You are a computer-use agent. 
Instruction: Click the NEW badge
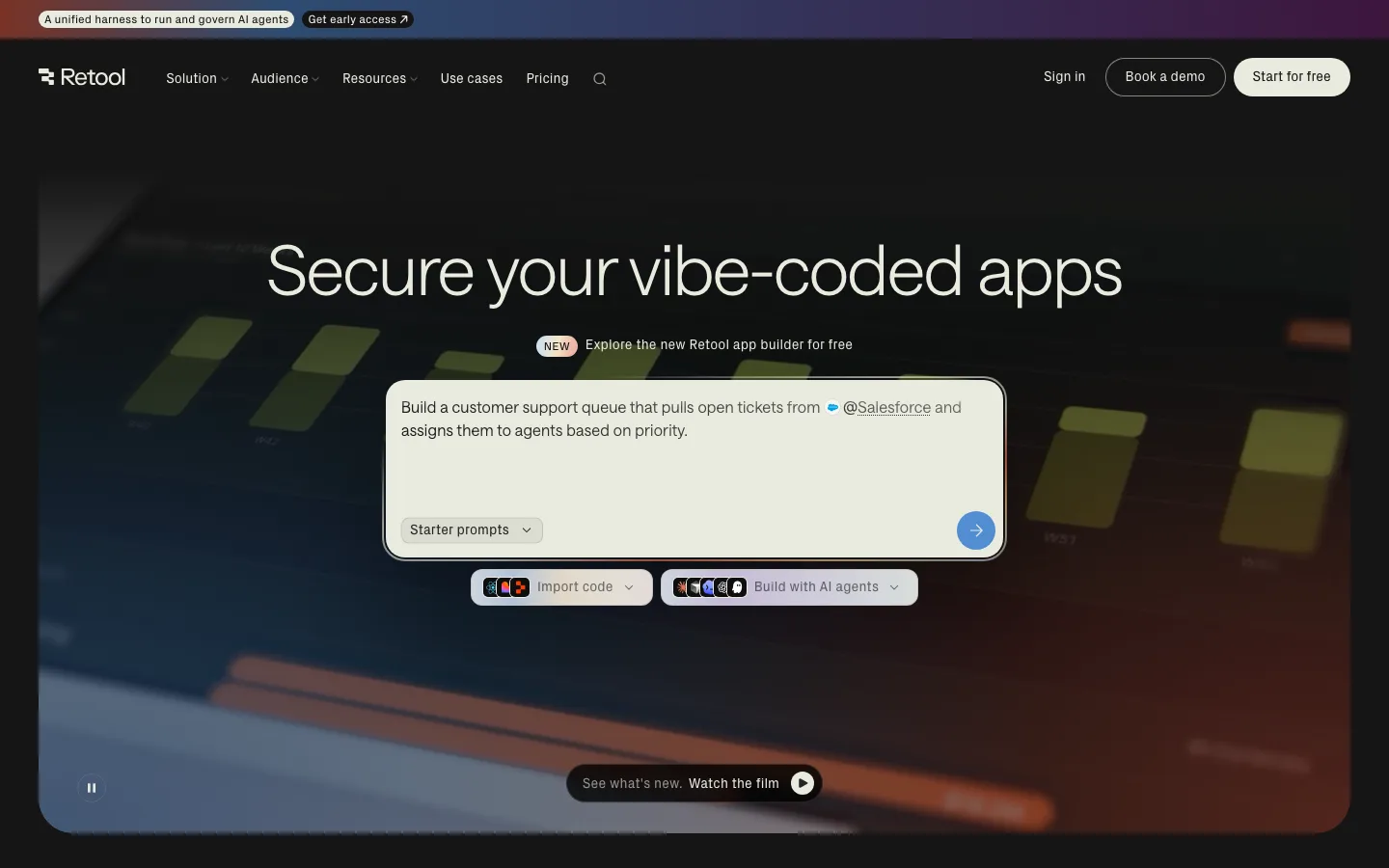[557, 346]
